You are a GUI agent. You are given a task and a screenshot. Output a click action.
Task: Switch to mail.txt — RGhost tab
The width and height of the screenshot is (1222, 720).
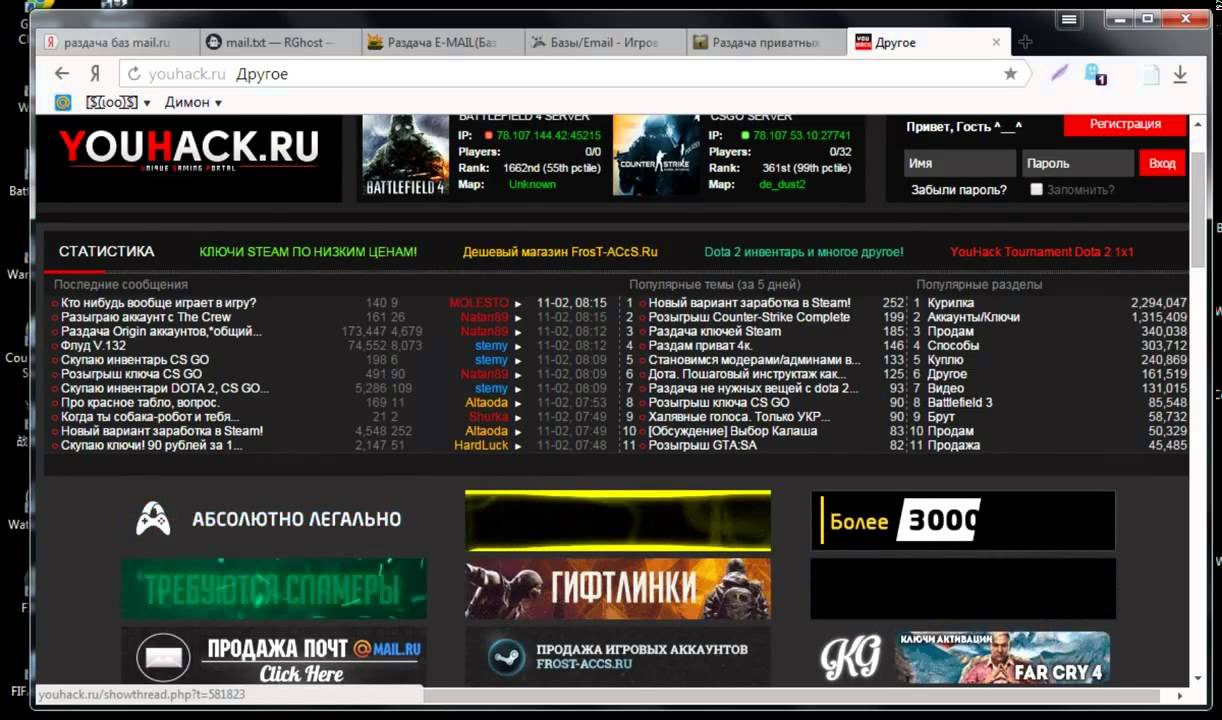click(278, 42)
